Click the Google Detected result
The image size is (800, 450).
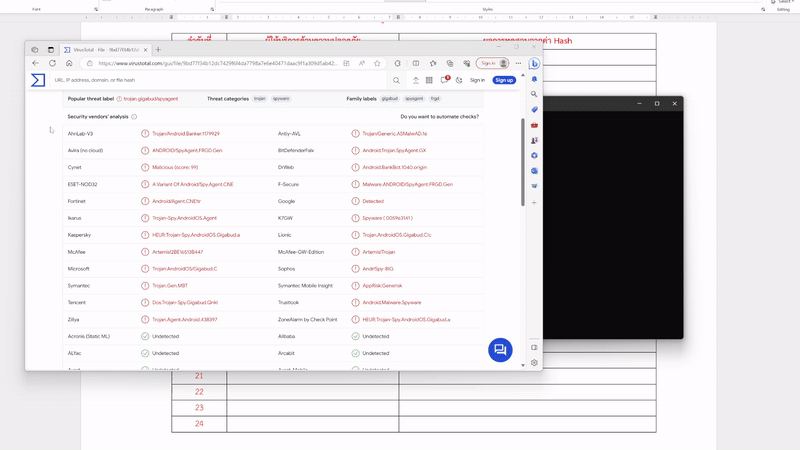[373, 201]
